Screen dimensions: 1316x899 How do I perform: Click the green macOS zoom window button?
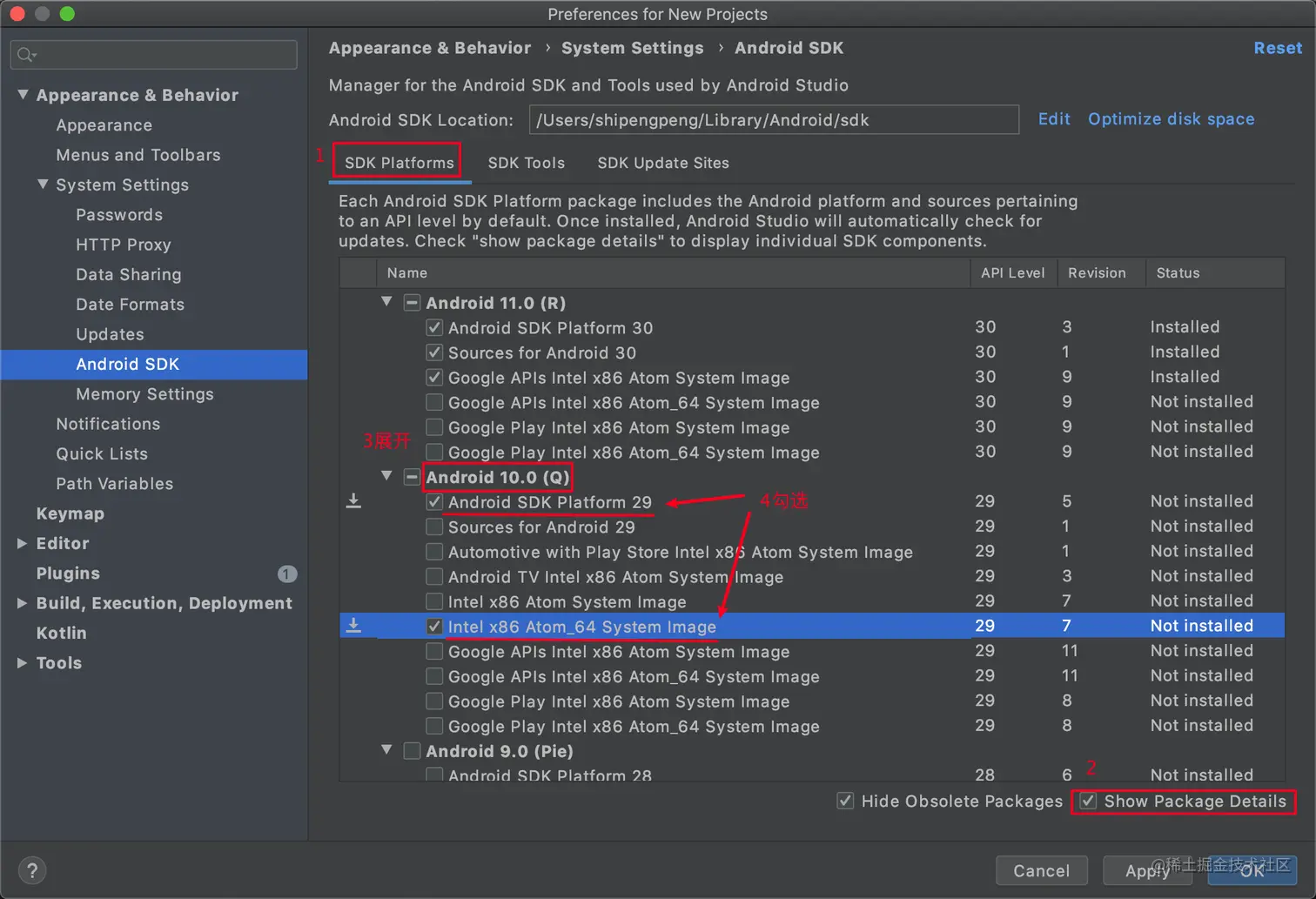tap(67, 14)
